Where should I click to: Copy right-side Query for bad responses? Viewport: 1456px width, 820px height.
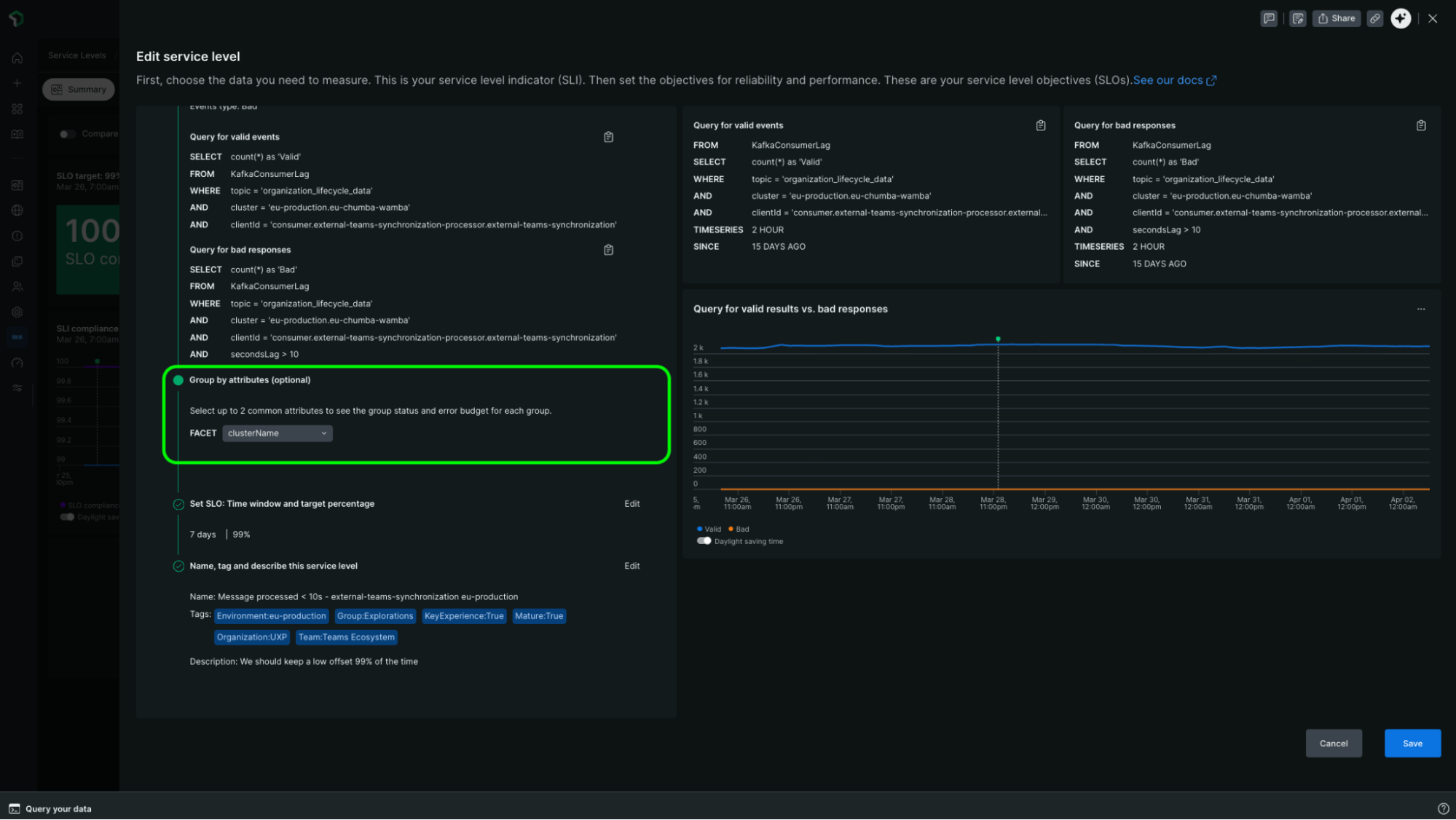click(x=1421, y=126)
